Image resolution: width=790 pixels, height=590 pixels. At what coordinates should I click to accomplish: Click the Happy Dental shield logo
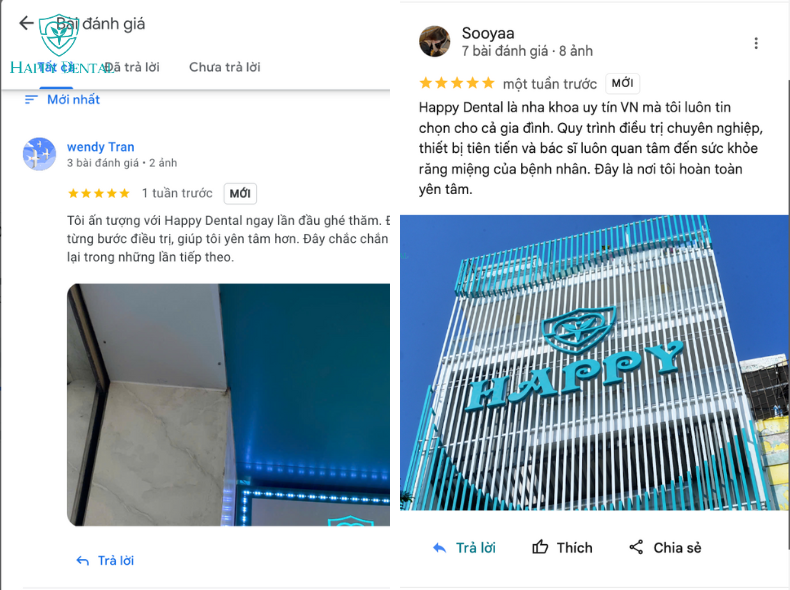[59, 35]
